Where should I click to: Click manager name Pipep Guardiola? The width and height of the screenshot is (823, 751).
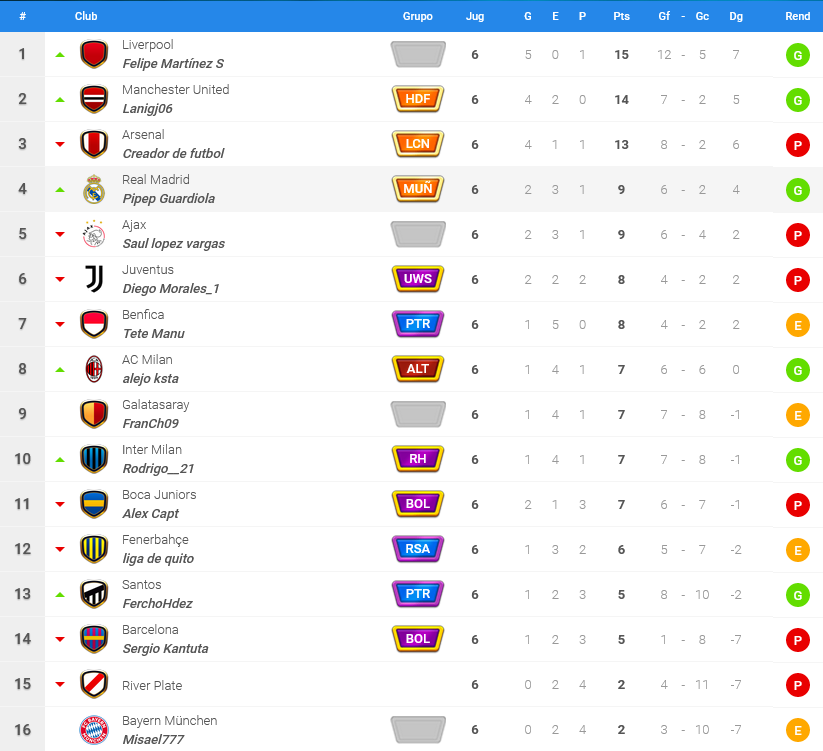[x=168, y=199]
